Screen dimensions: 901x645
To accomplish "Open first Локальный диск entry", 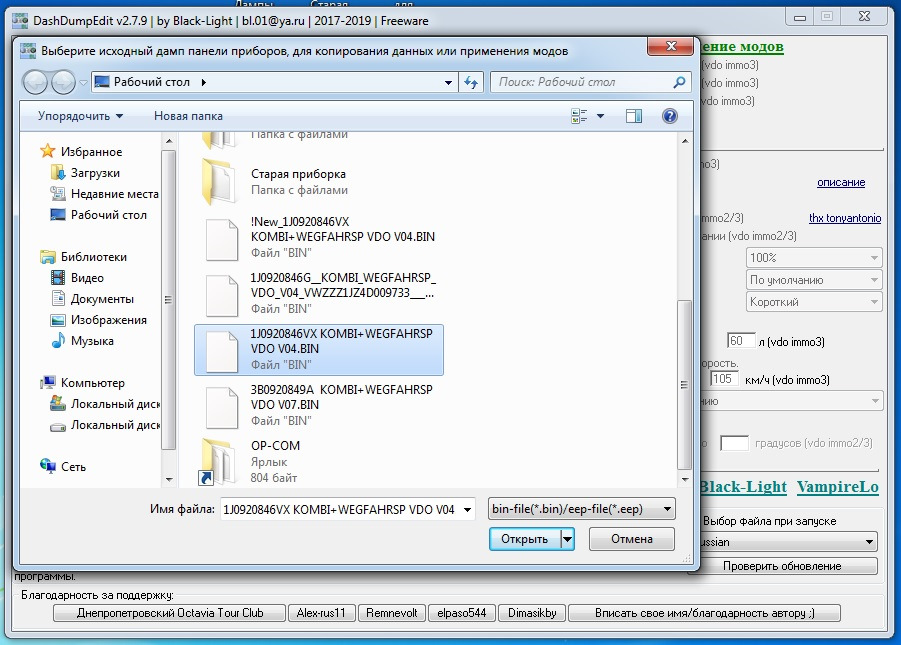I will click(115, 404).
